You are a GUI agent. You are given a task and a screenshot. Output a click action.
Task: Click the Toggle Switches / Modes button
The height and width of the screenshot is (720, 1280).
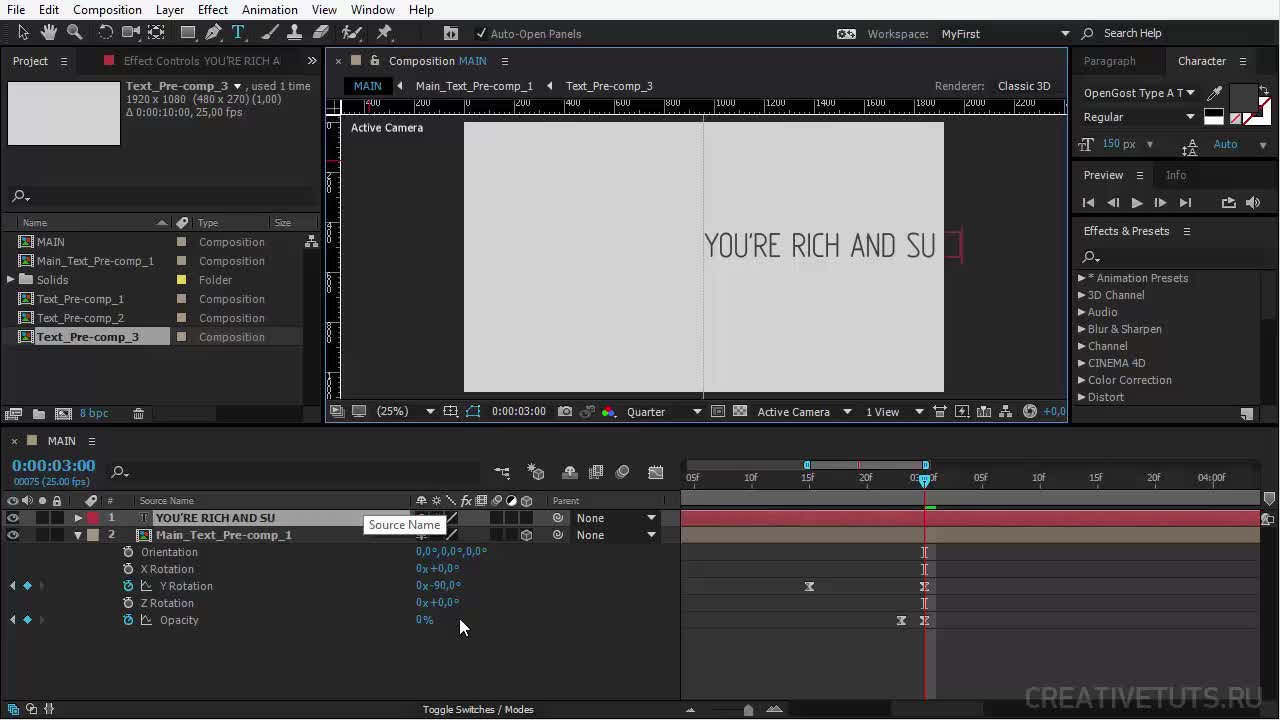(x=477, y=710)
